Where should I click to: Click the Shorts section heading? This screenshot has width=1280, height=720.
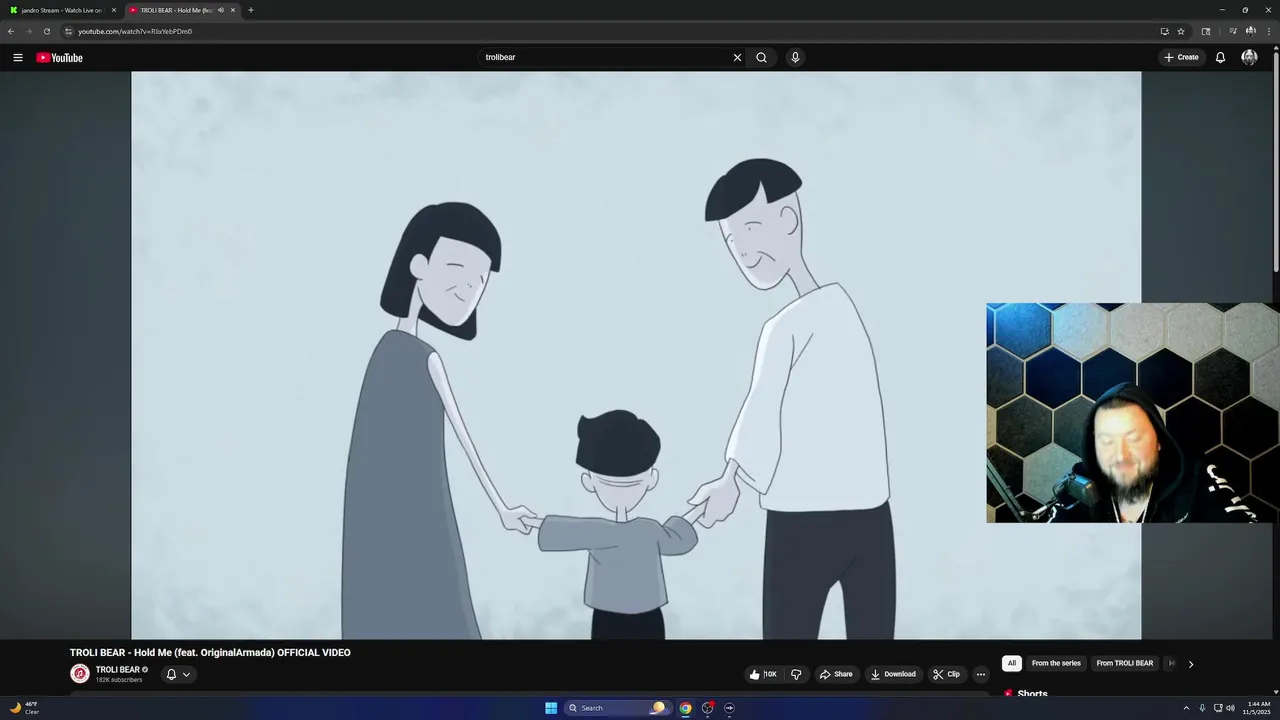coord(1032,694)
